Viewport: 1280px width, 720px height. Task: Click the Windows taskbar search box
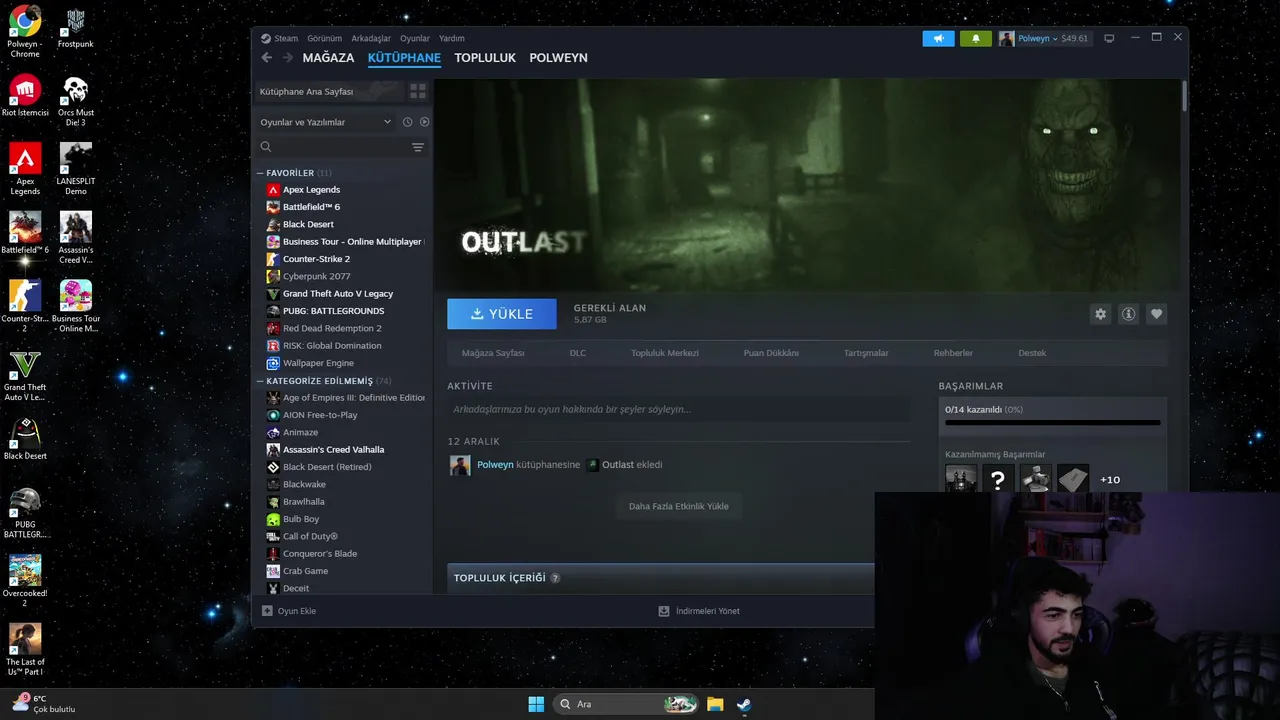point(625,704)
